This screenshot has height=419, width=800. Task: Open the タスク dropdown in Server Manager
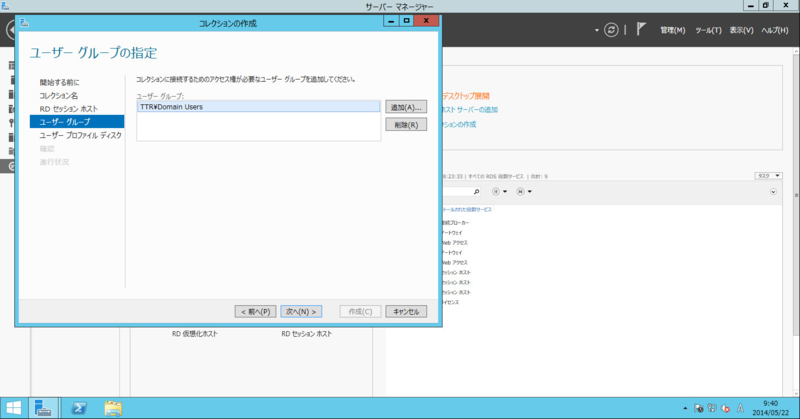click(768, 176)
